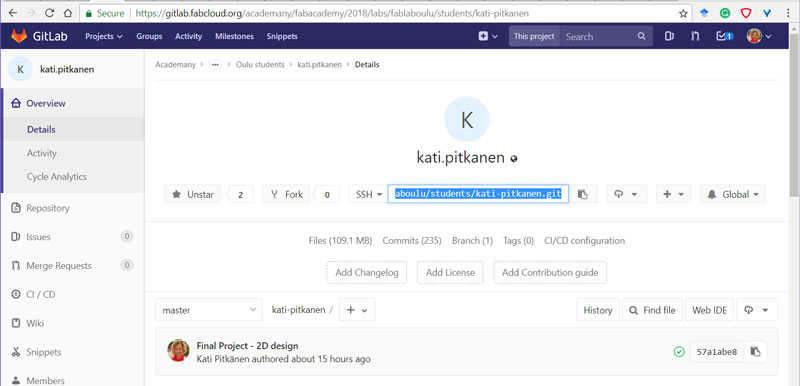
Task: View the green pipeline passed status icon
Action: click(x=679, y=351)
